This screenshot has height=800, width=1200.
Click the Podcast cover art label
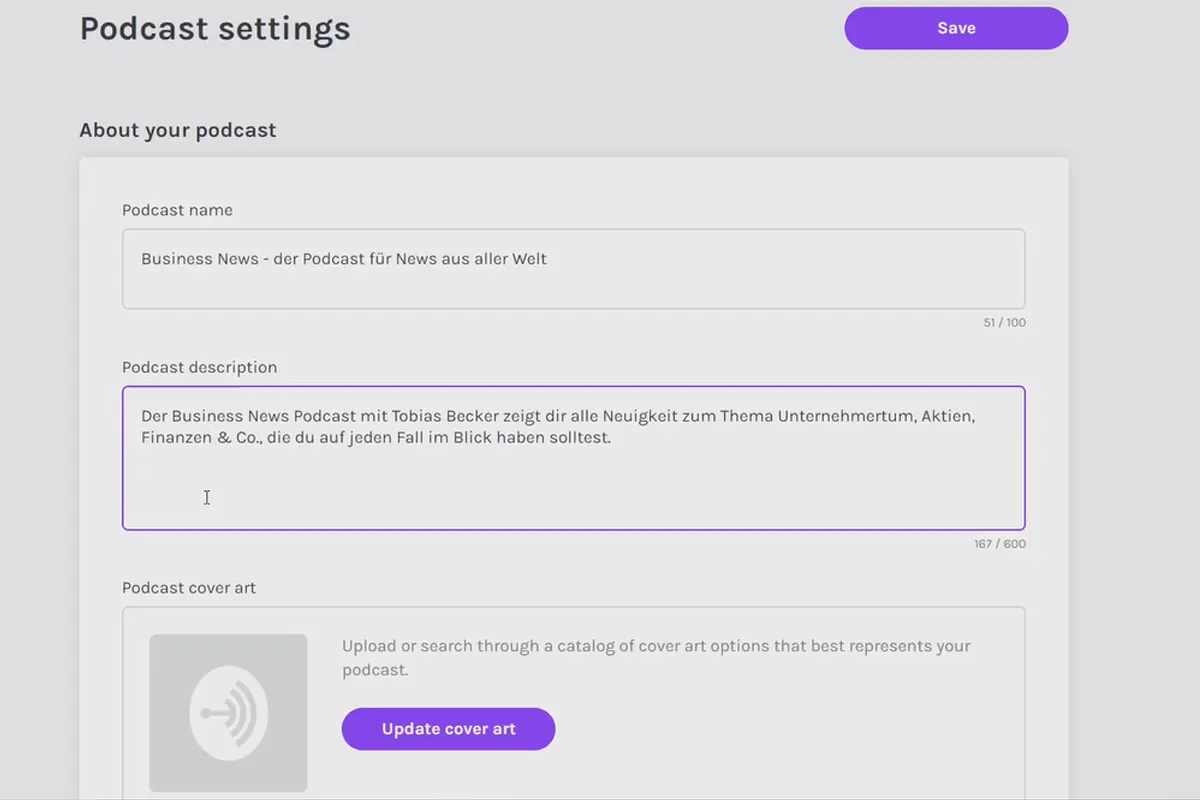[189, 588]
